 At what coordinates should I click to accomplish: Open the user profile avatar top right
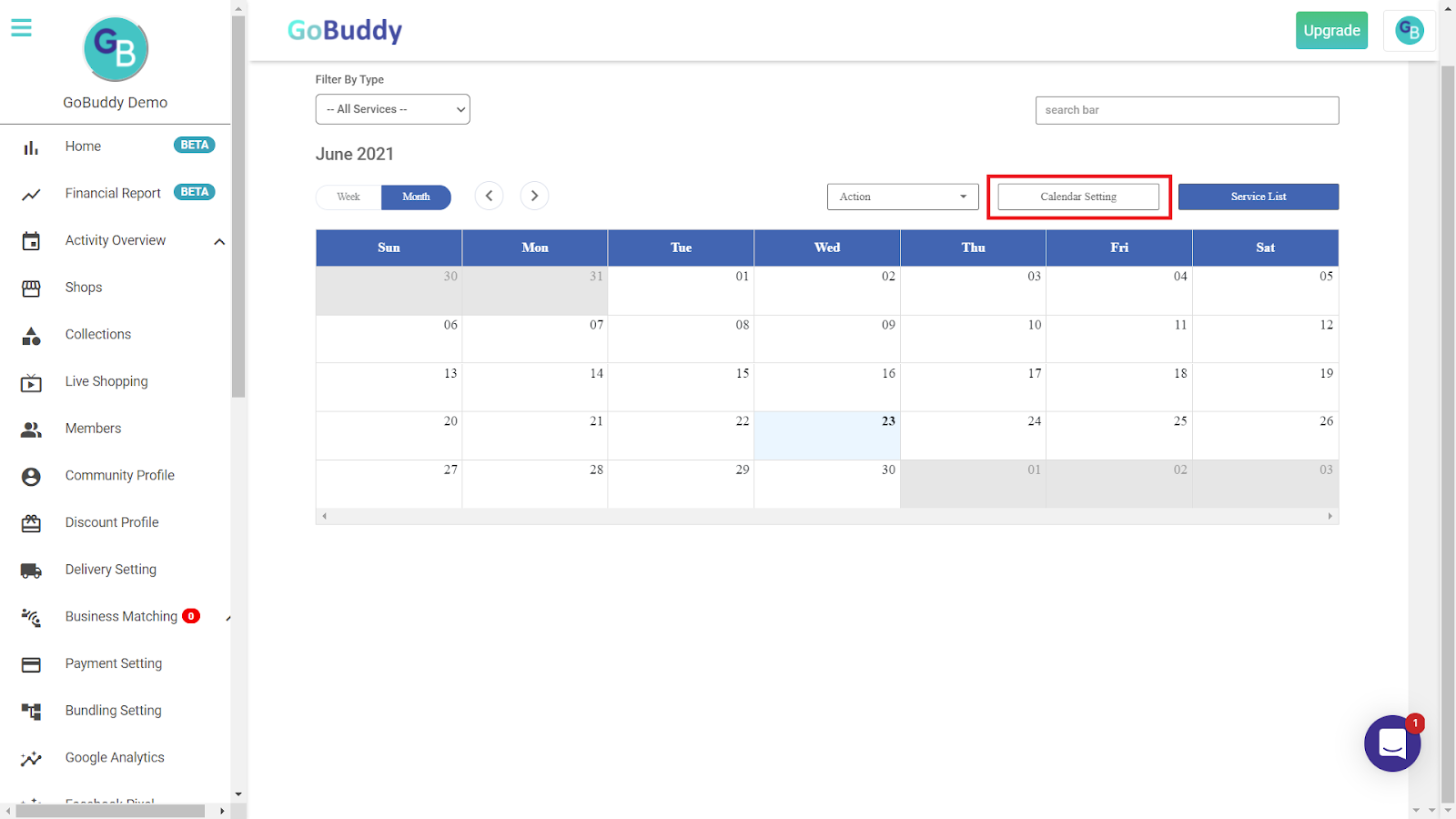coord(1410,31)
